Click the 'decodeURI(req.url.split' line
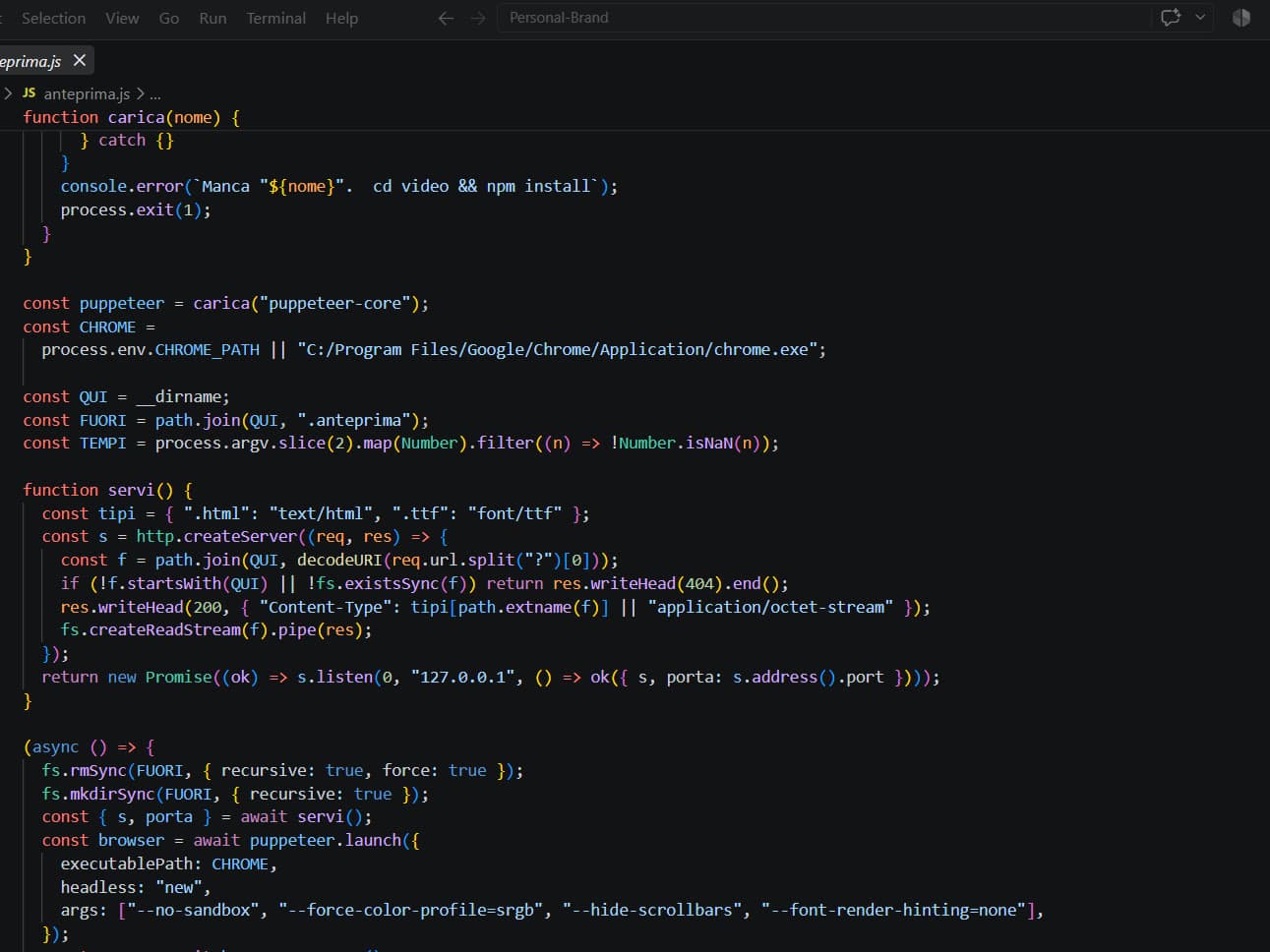Viewport: 1270px width, 952px height. 339,560
